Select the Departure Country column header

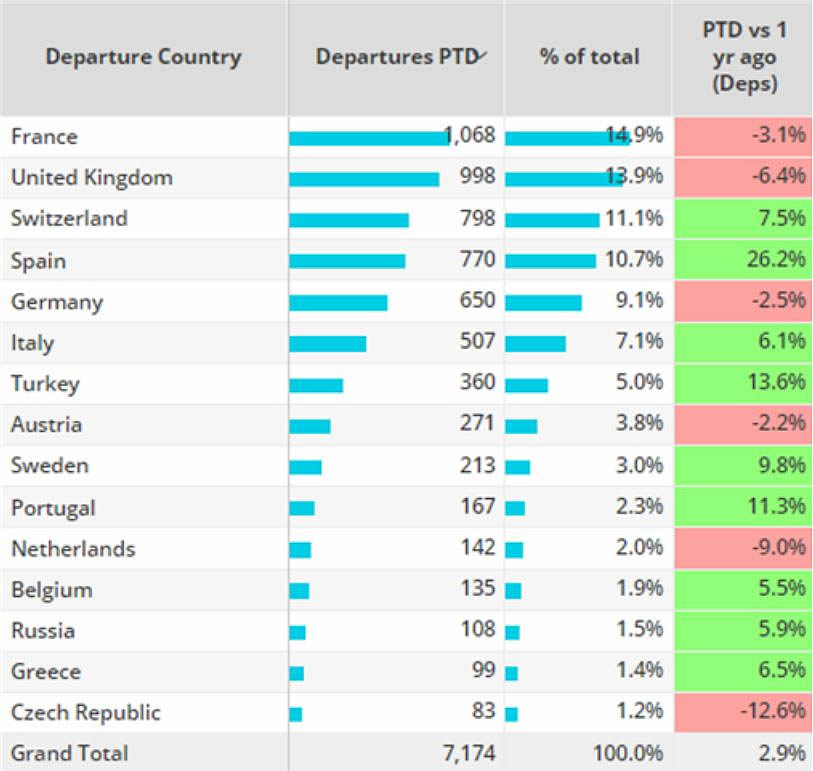pos(144,57)
